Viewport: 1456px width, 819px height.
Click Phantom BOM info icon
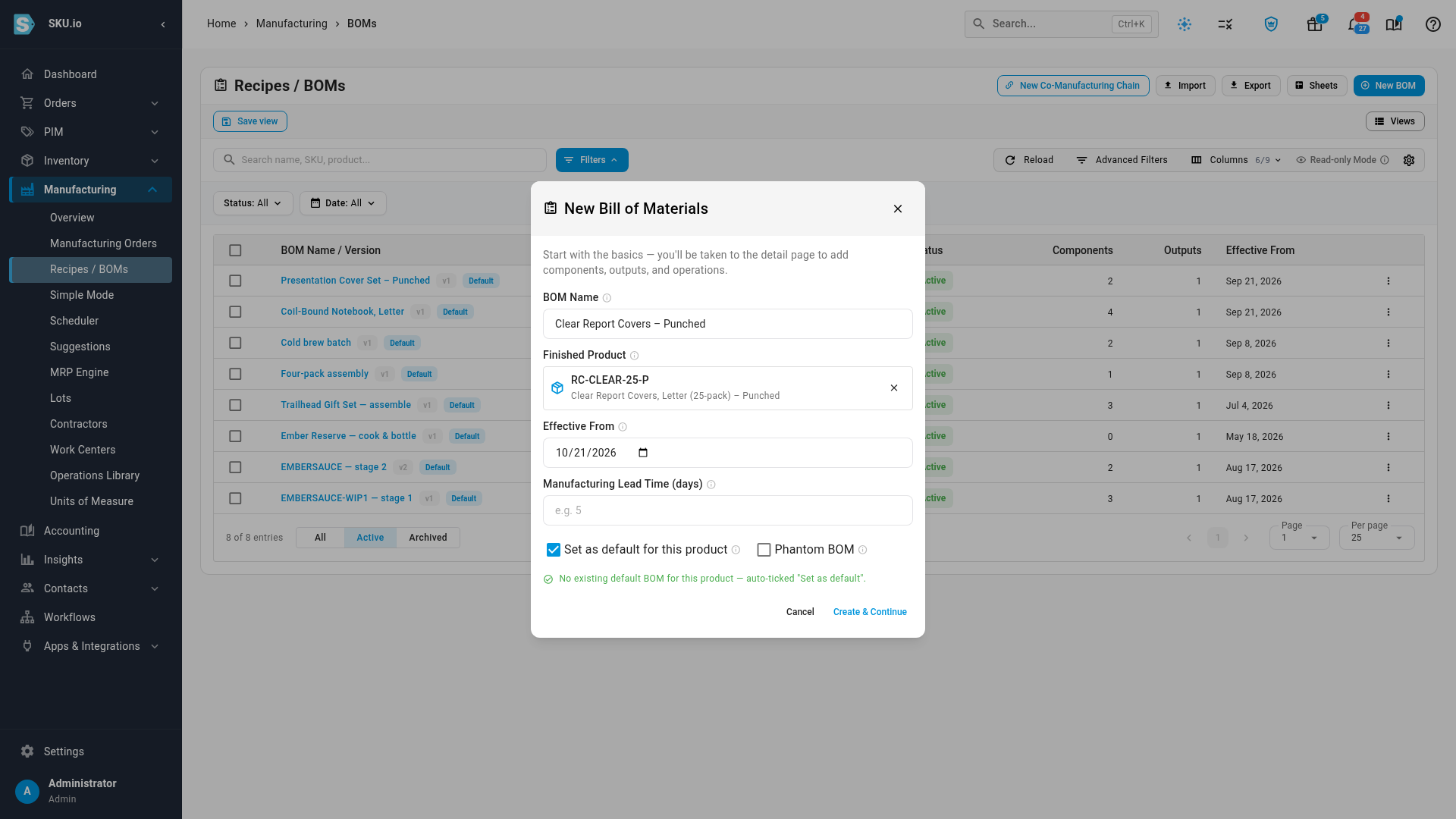coord(862,550)
